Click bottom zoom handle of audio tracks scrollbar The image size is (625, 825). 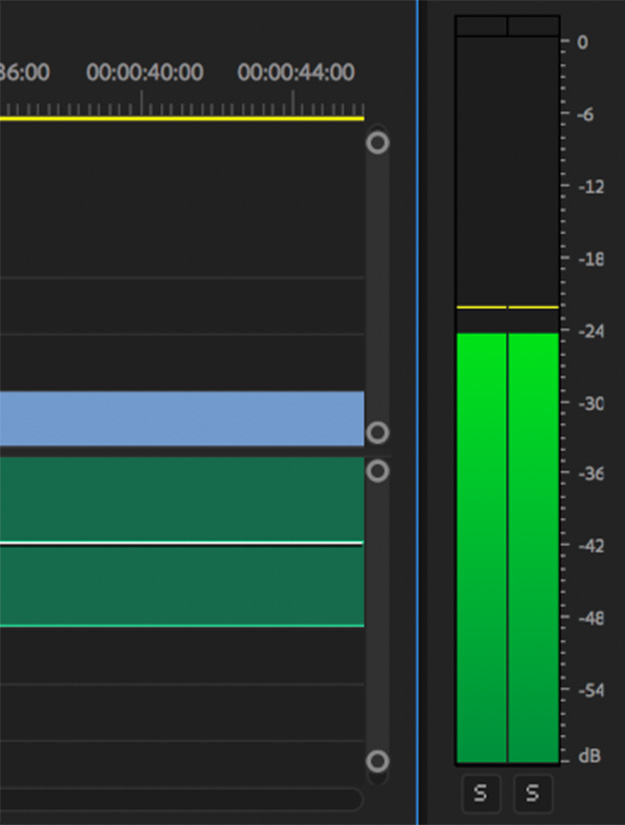(x=377, y=761)
